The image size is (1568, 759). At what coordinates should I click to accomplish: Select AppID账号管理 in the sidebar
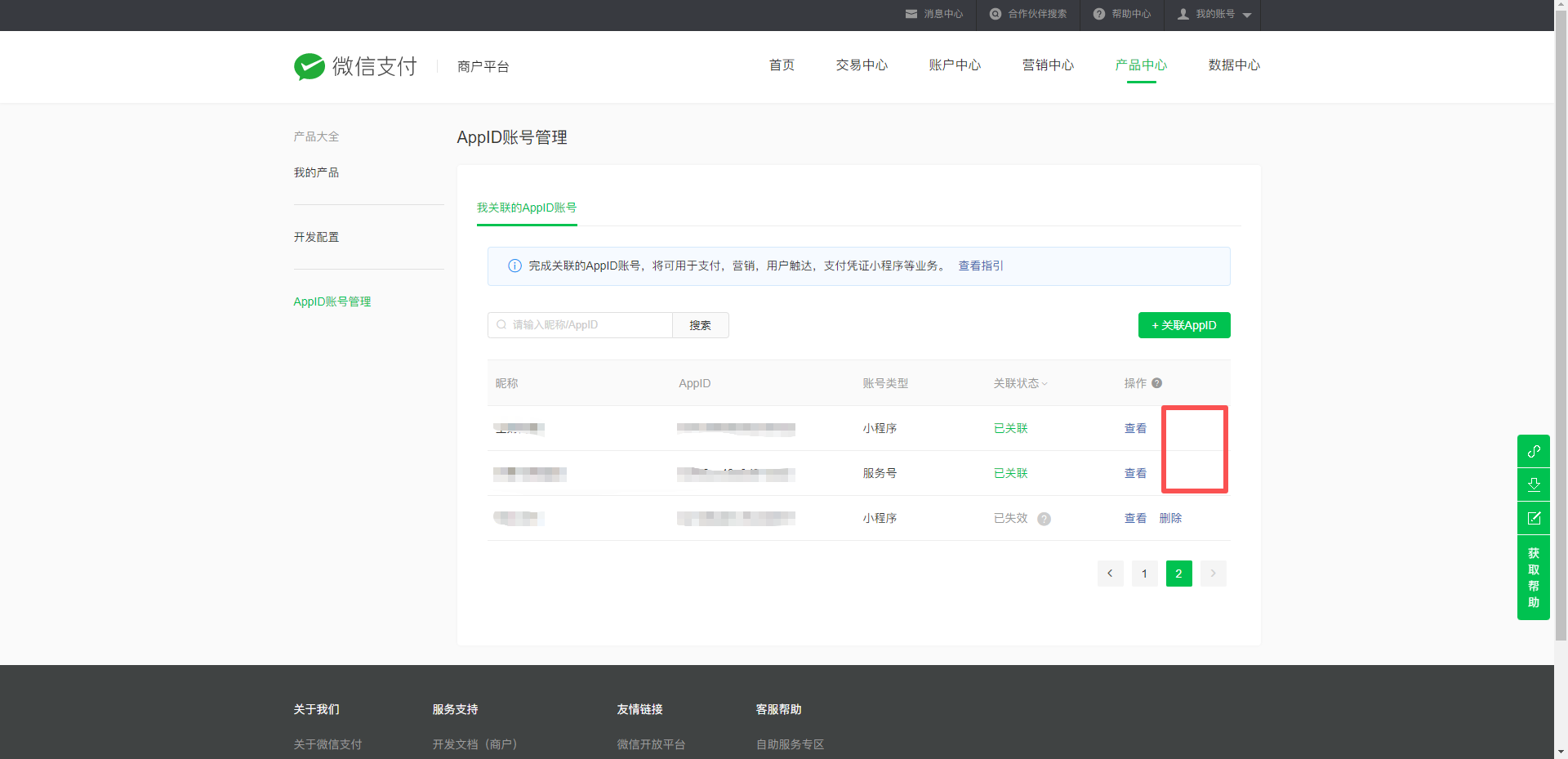pos(332,301)
